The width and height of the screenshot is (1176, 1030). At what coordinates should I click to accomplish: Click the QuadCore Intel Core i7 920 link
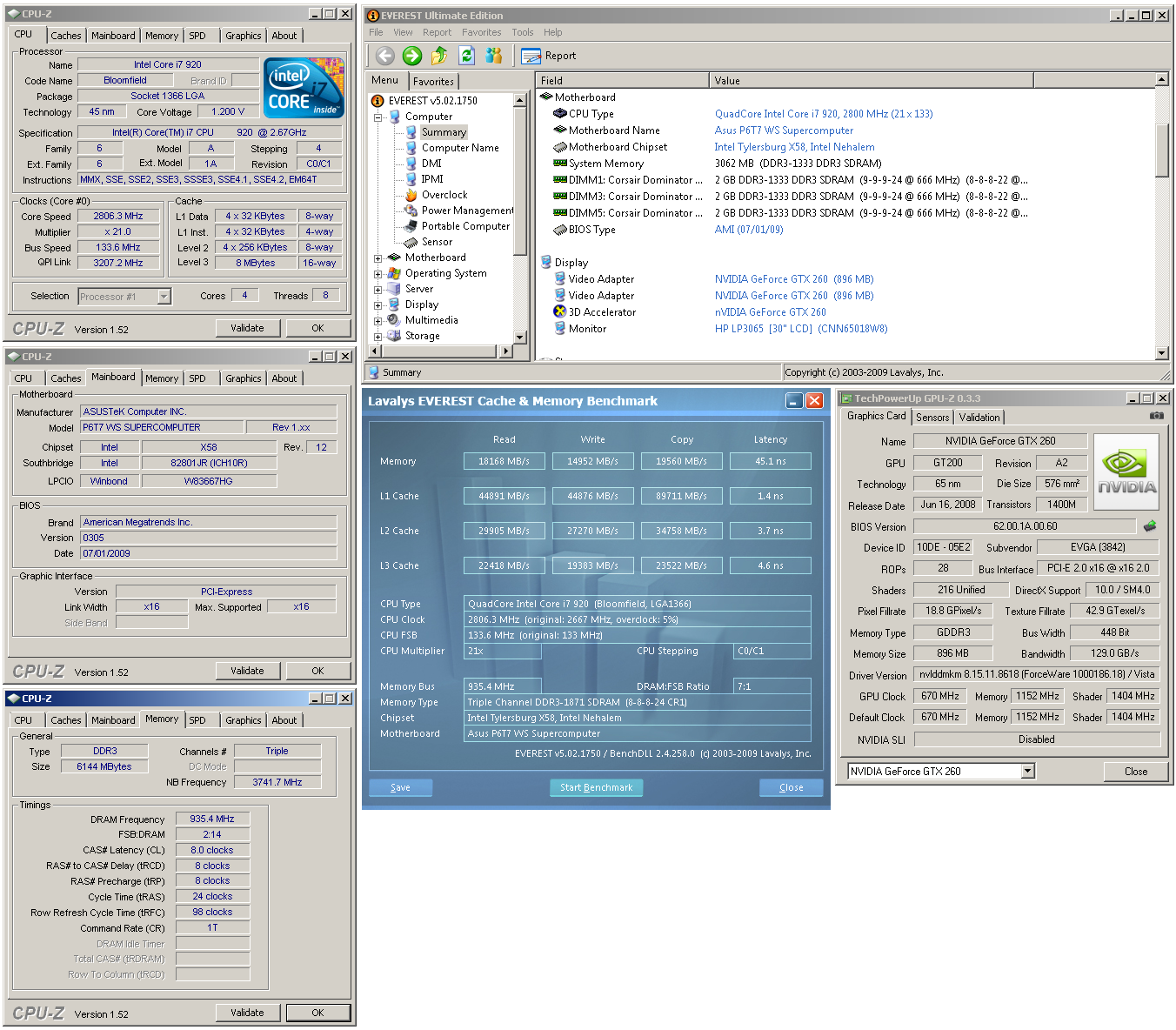(x=824, y=114)
